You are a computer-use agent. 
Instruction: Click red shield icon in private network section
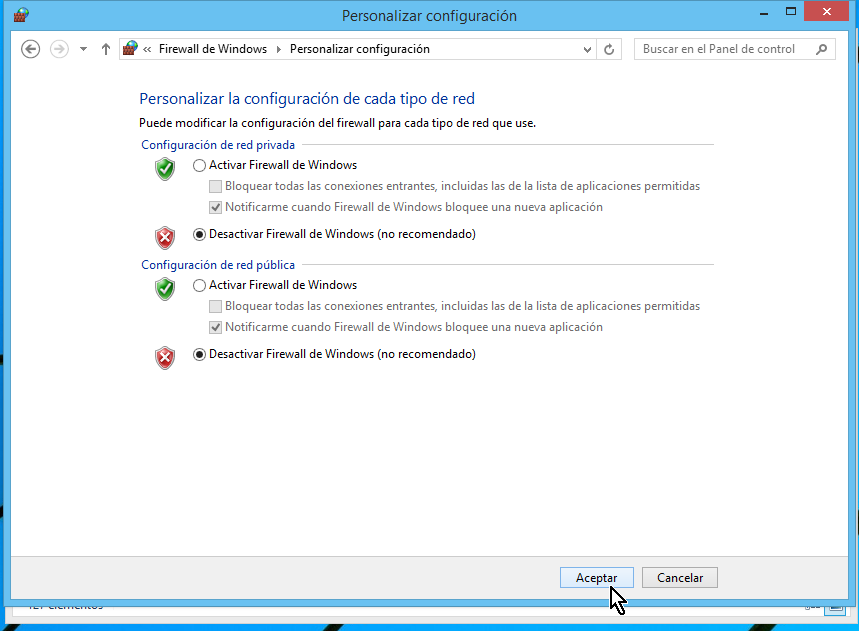click(165, 238)
